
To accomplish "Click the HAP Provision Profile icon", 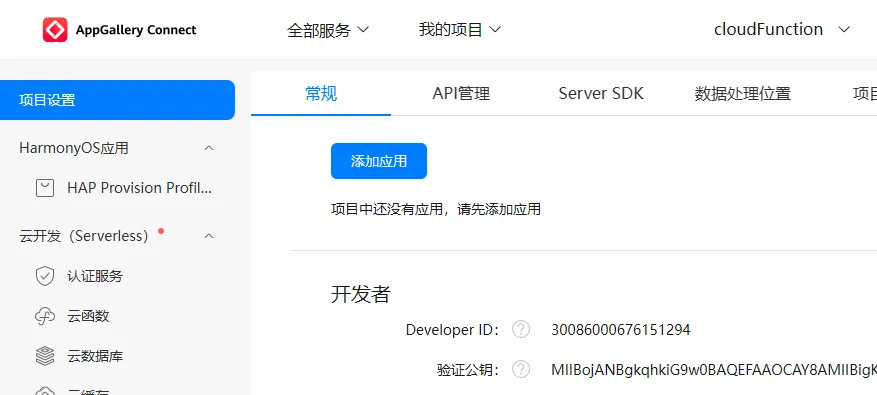I will click(x=45, y=188).
